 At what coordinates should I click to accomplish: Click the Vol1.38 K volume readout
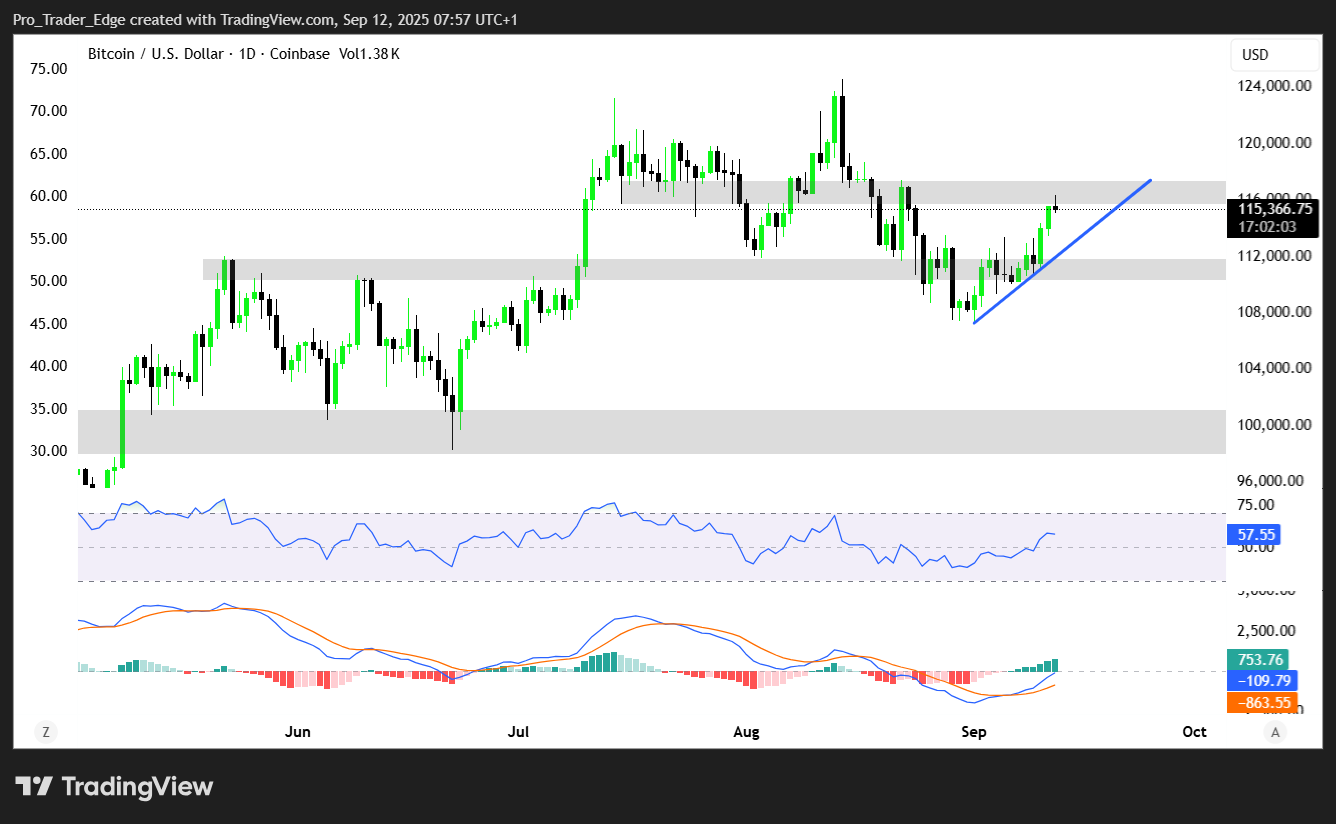click(369, 54)
